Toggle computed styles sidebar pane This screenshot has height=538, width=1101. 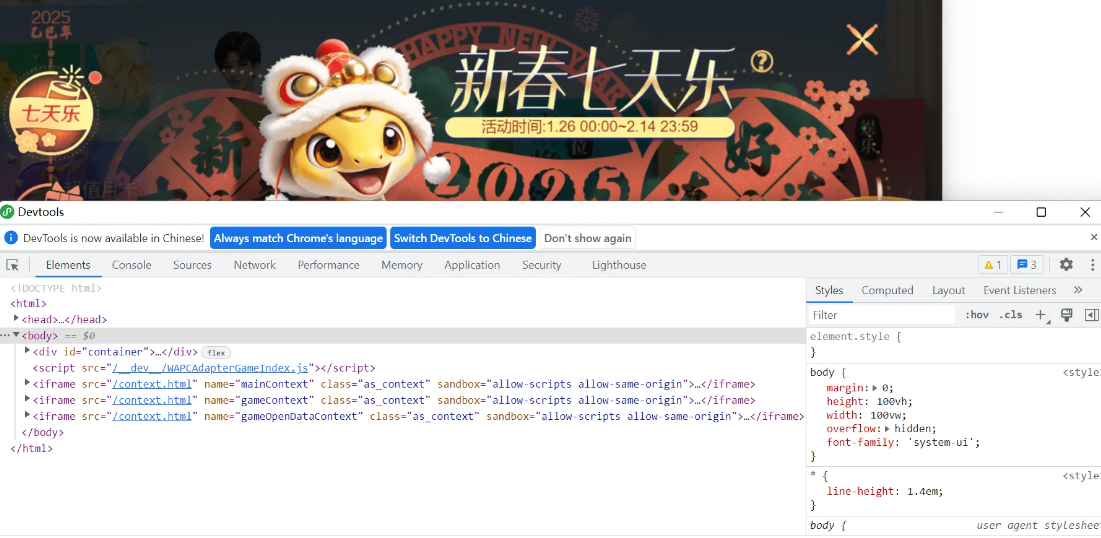coord(1092,315)
